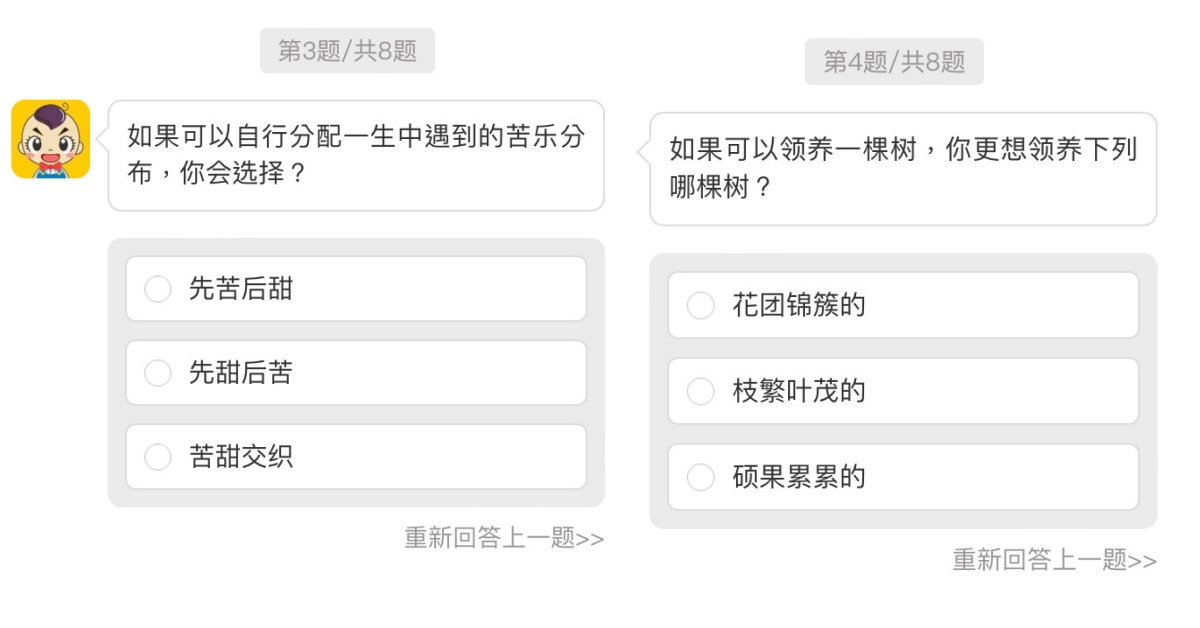Click the cartoon avatar icon
The width and height of the screenshot is (1200, 628).
coord(50,139)
